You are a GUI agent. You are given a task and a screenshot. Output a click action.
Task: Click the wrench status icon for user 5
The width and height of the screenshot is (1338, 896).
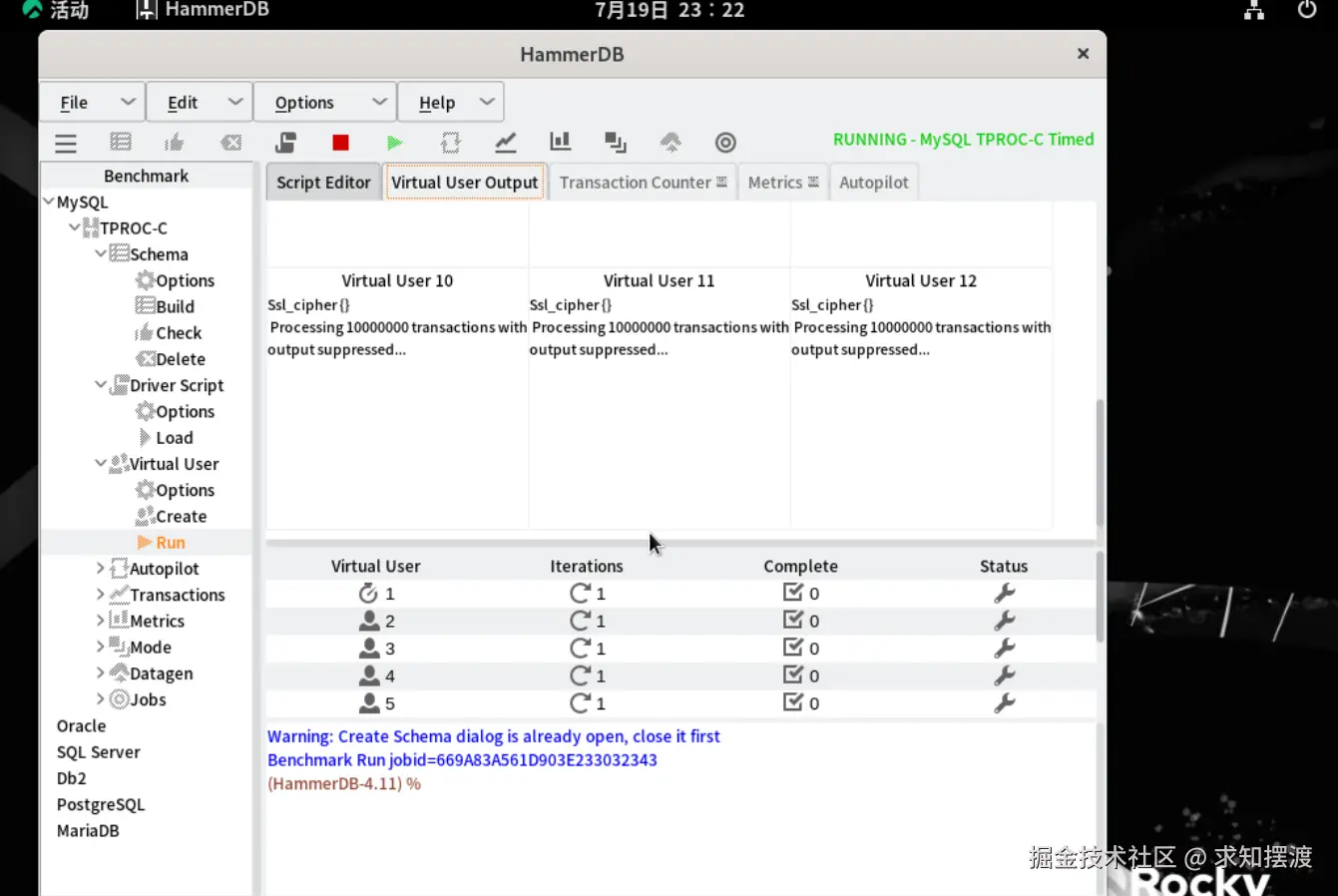tap(1004, 702)
